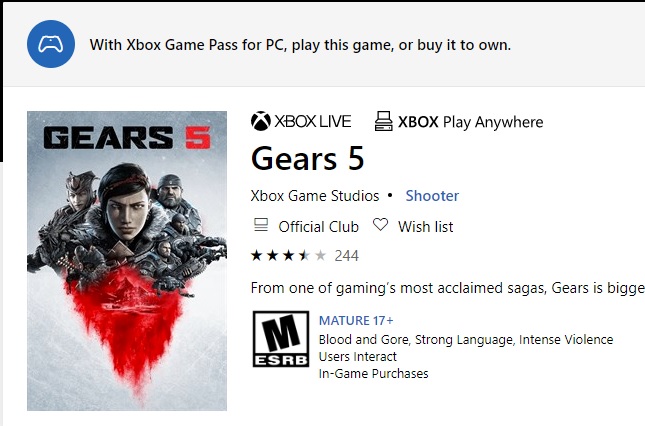The image size is (645, 426).
Task: Click the Wish list label
Action: [x=425, y=227]
